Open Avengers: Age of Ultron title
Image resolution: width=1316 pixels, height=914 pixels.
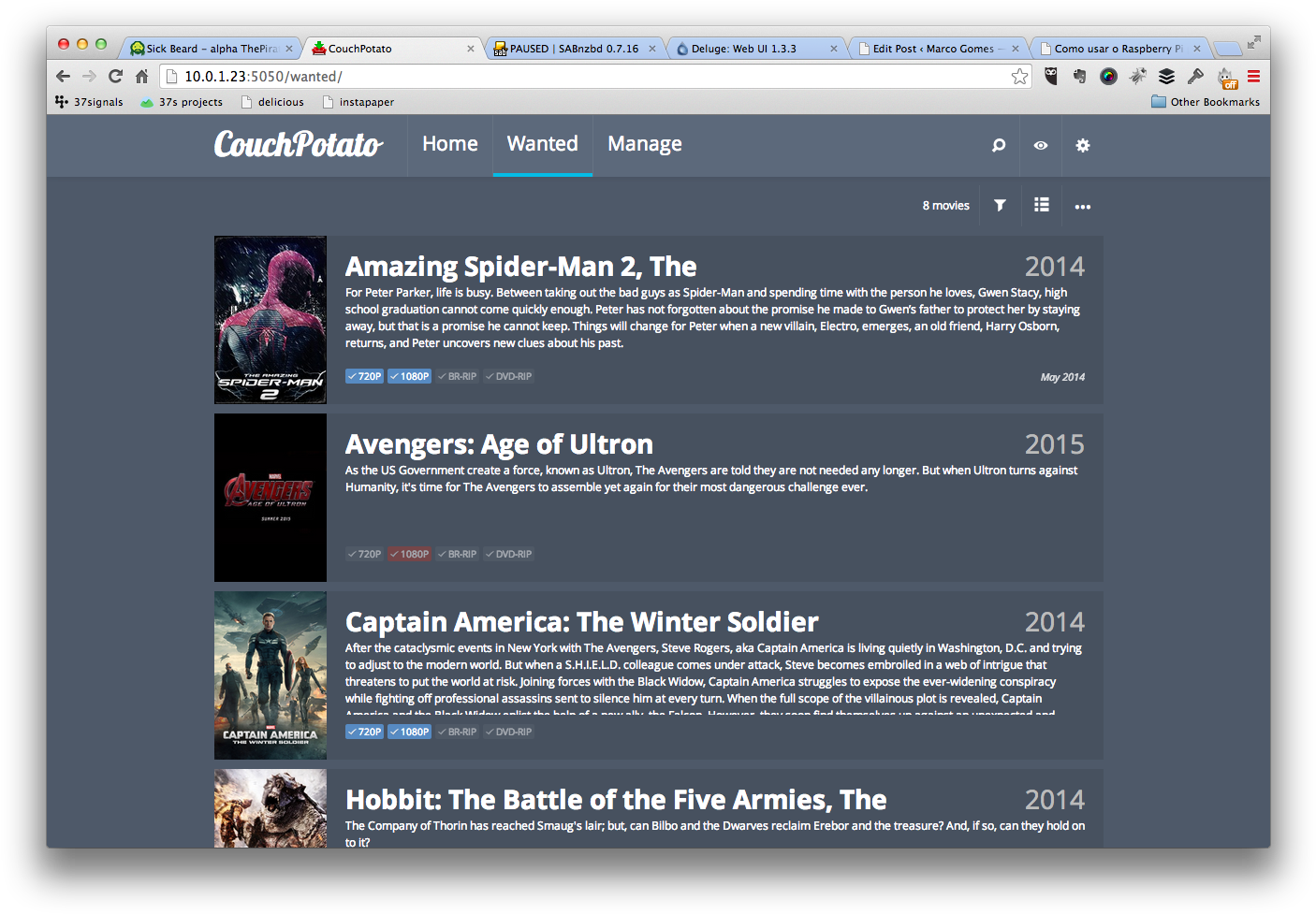pyautogui.click(x=498, y=444)
